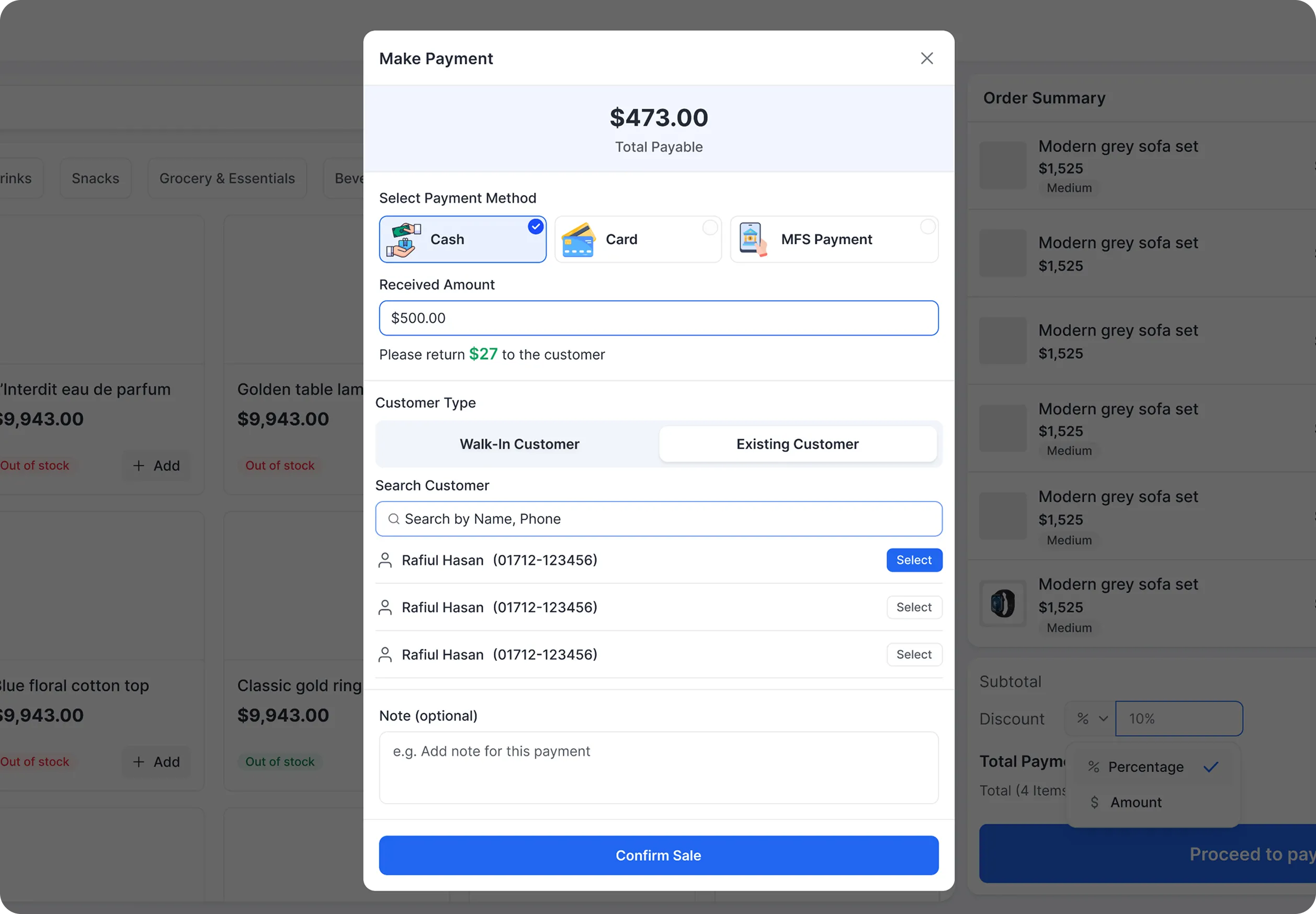The image size is (1316, 914).
Task: Click the Note (optional) text area
Action: [x=659, y=768]
